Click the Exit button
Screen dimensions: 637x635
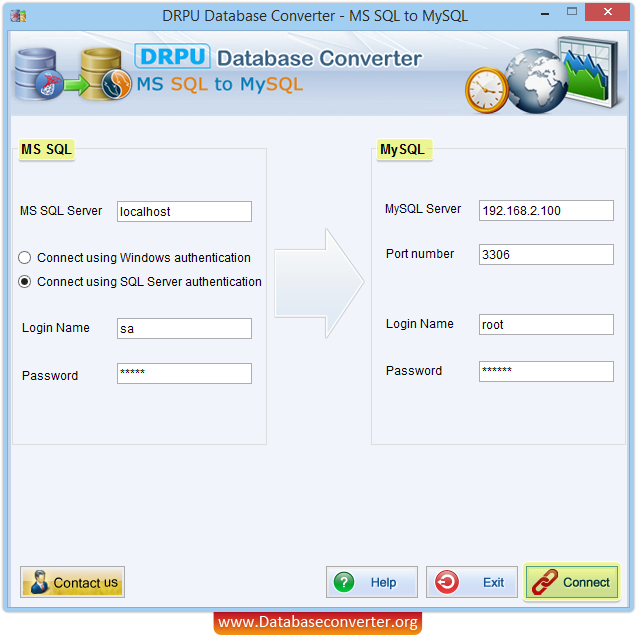tap(472, 582)
